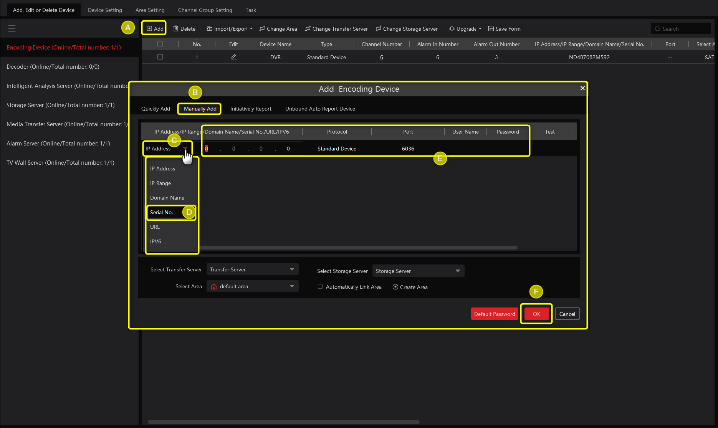Select the Create Area radio option
The width and height of the screenshot is (718, 428).
[x=397, y=286]
